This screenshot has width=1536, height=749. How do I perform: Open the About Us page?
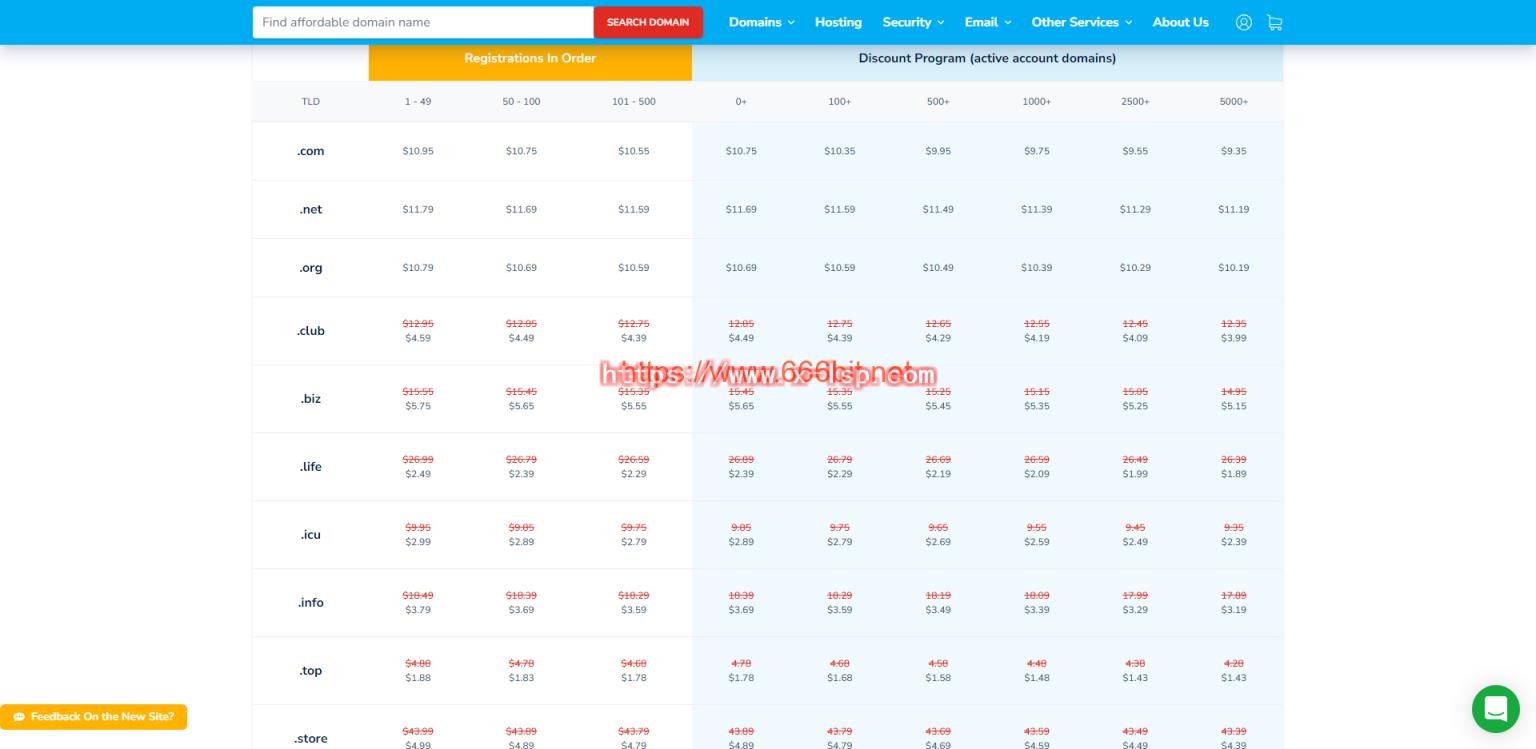tap(1180, 22)
